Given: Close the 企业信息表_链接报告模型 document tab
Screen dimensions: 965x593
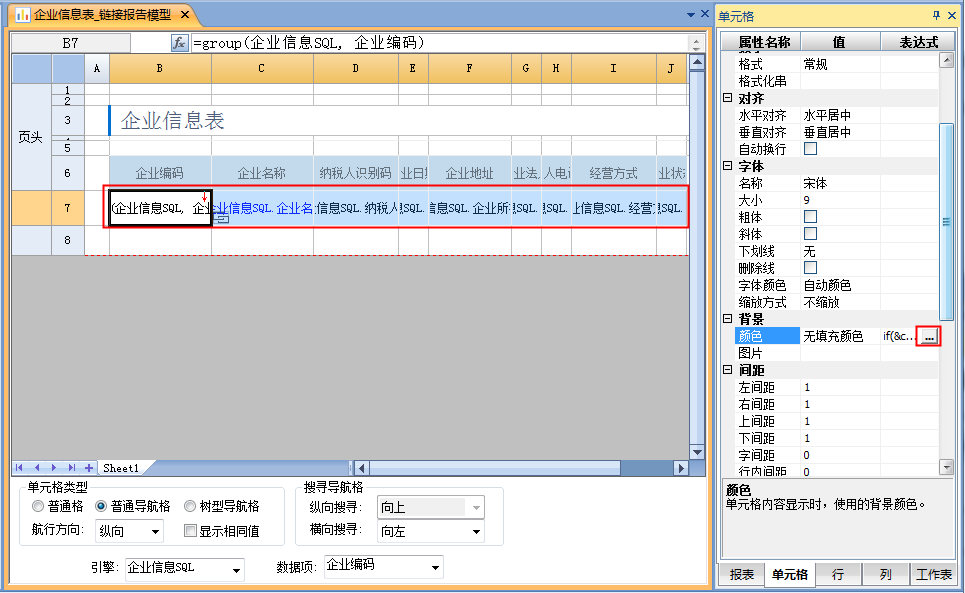Looking at the screenshot, I should (185, 15).
